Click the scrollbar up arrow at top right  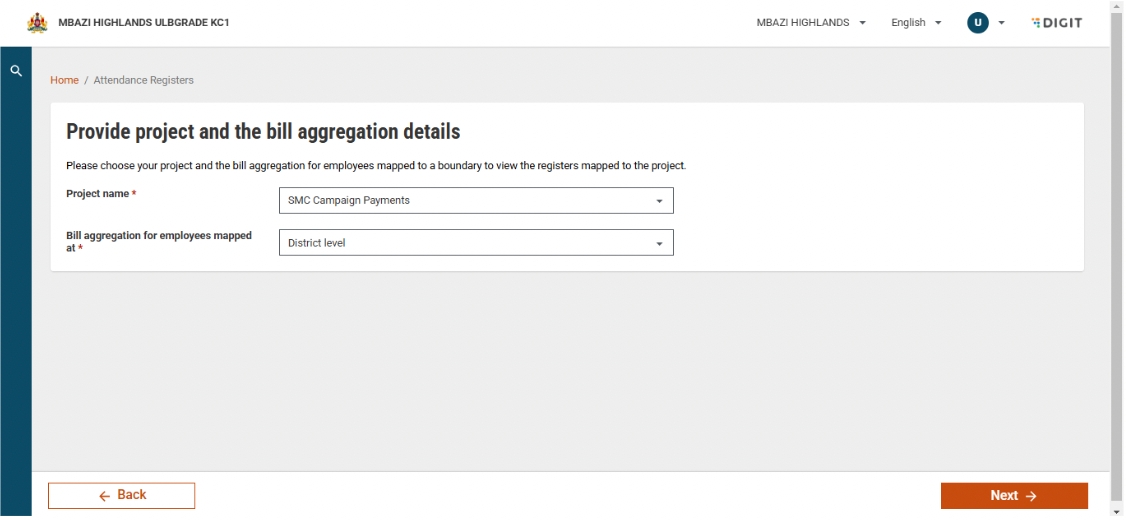pos(1117,6)
